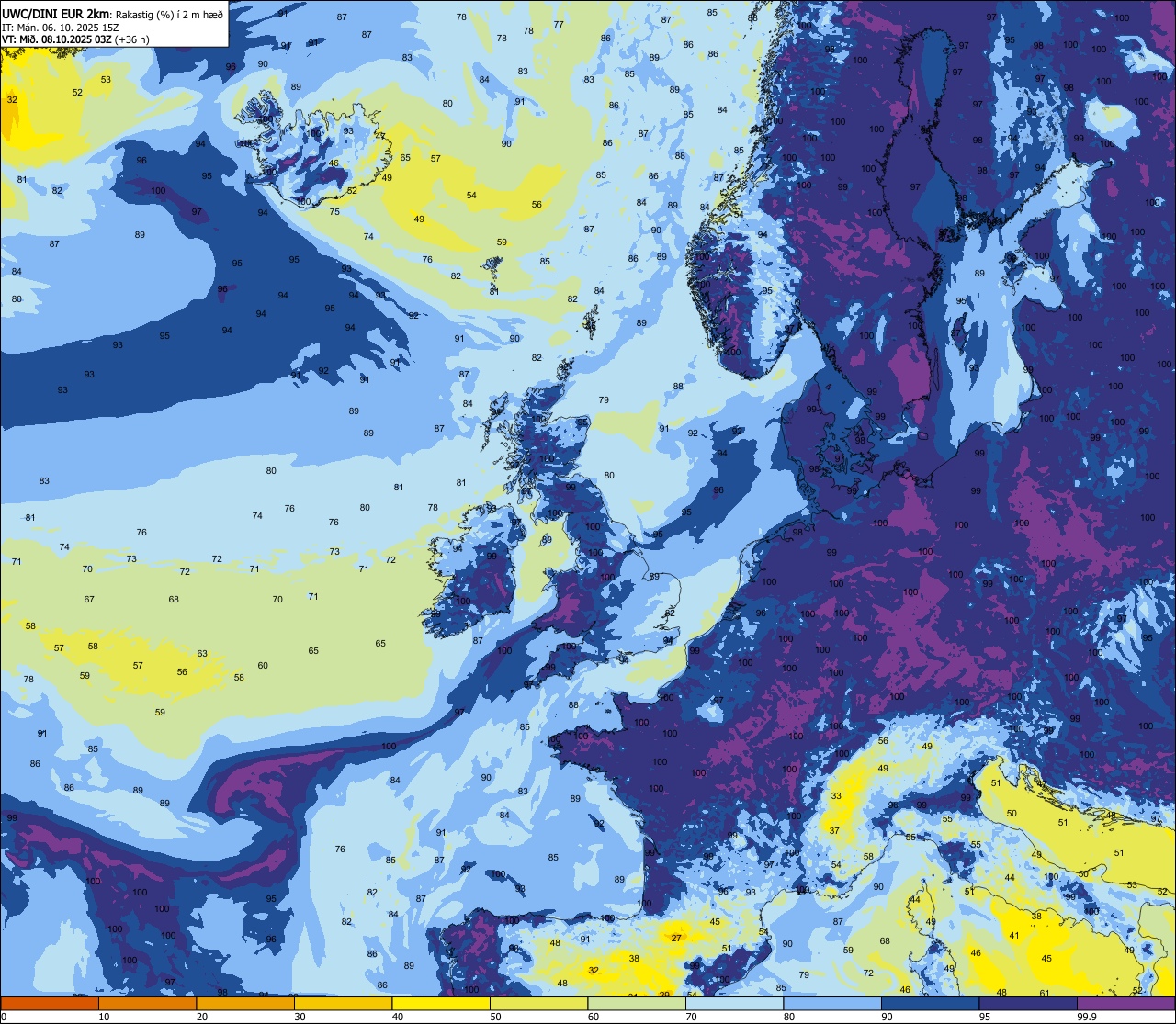
Task: Click the '30' label on the legend
Action: pyautogui.click(x=300, y=1017)
